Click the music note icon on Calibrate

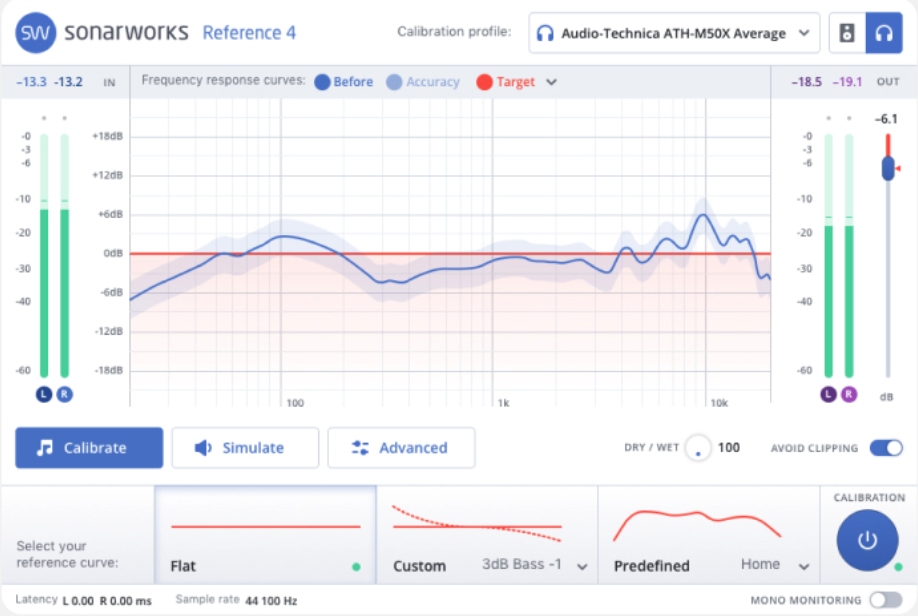click(x=44, y=448)
